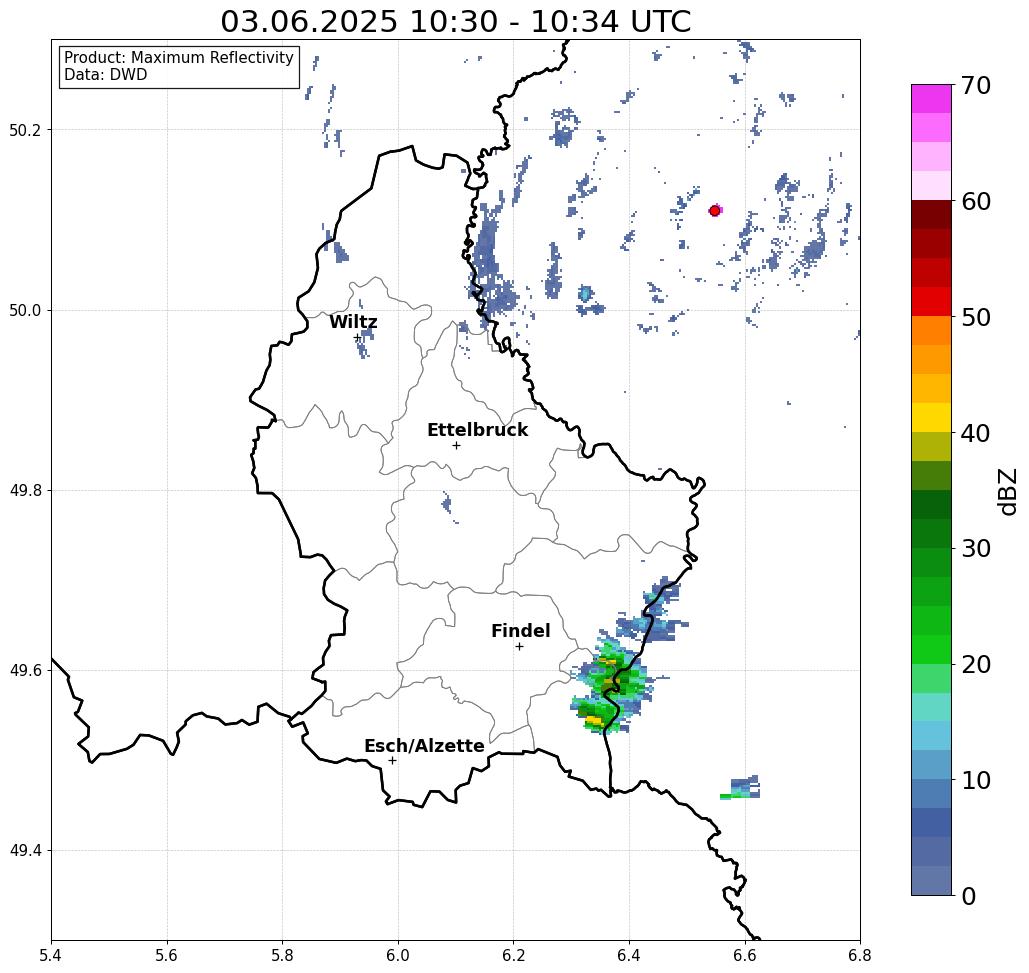Click the Findel station label
Screen dimensions: 1029x973
coord(520,631)
